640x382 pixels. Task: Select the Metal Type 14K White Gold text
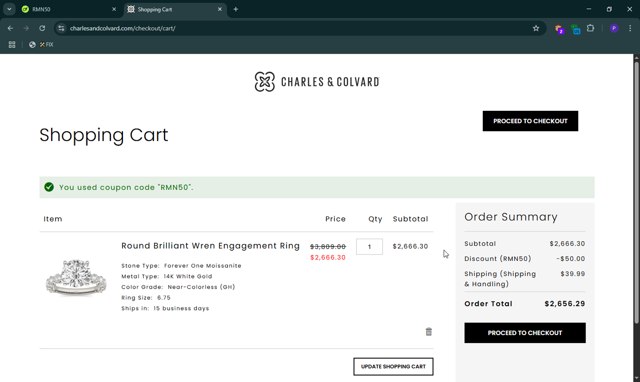[167, 276]
